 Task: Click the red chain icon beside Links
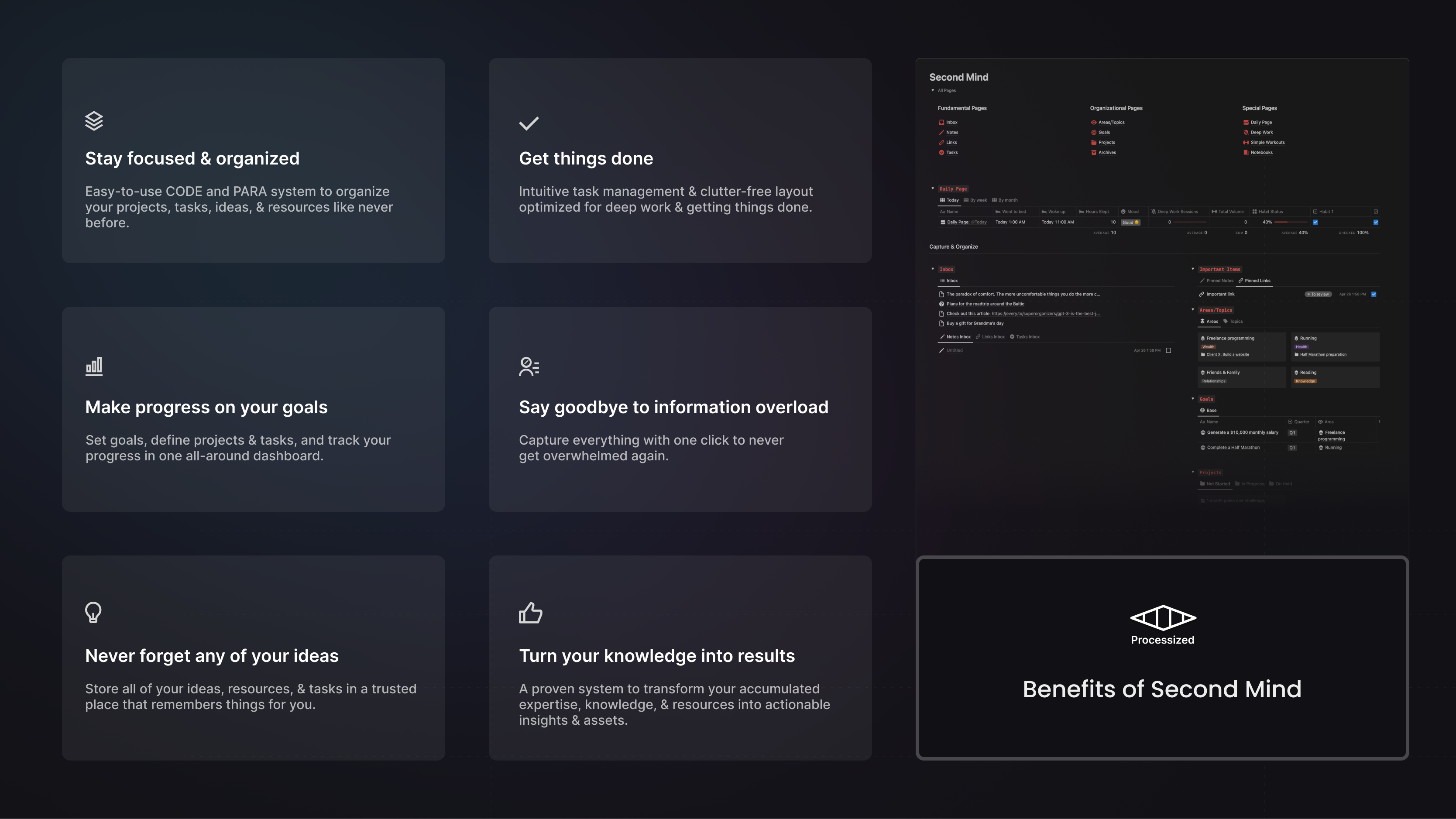[x=942, y=142]
